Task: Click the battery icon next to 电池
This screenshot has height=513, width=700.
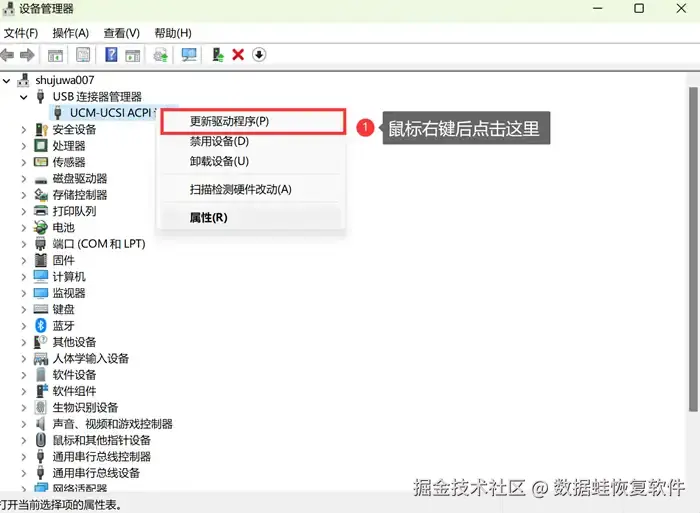Action: (x=41, y=227)
